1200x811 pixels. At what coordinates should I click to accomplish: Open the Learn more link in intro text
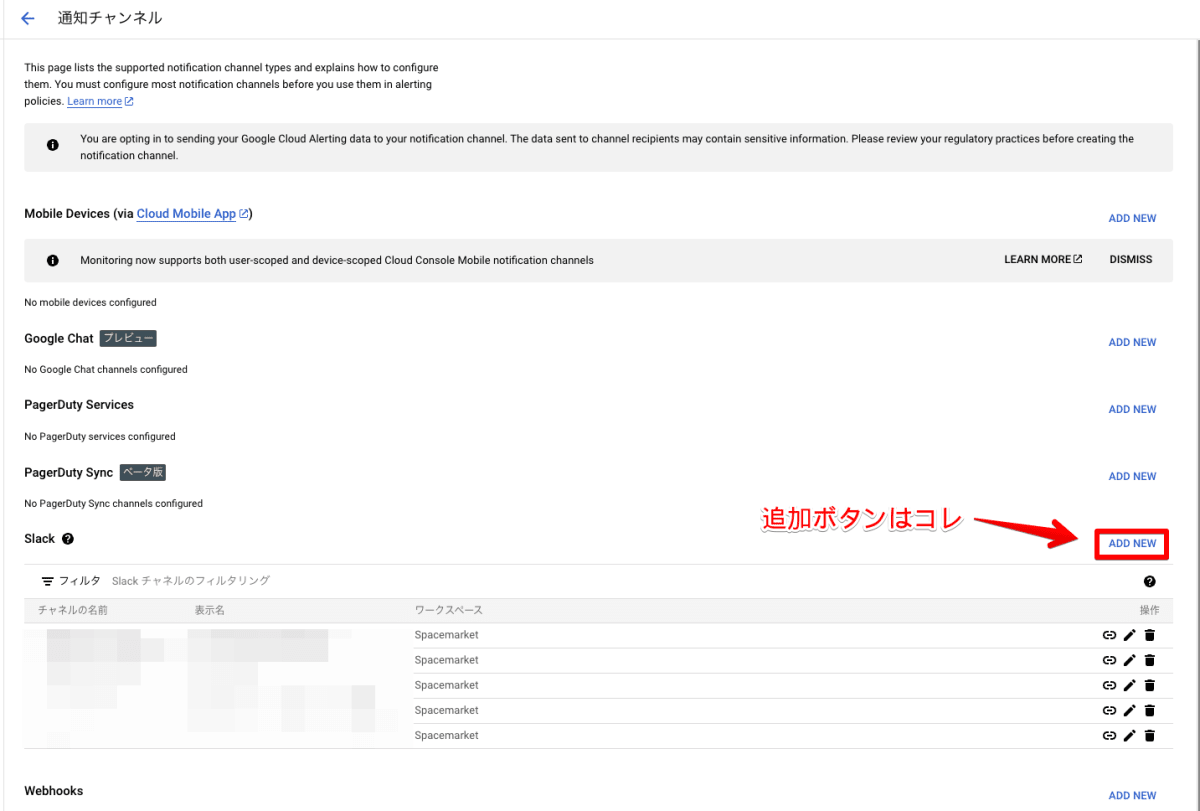100,101
